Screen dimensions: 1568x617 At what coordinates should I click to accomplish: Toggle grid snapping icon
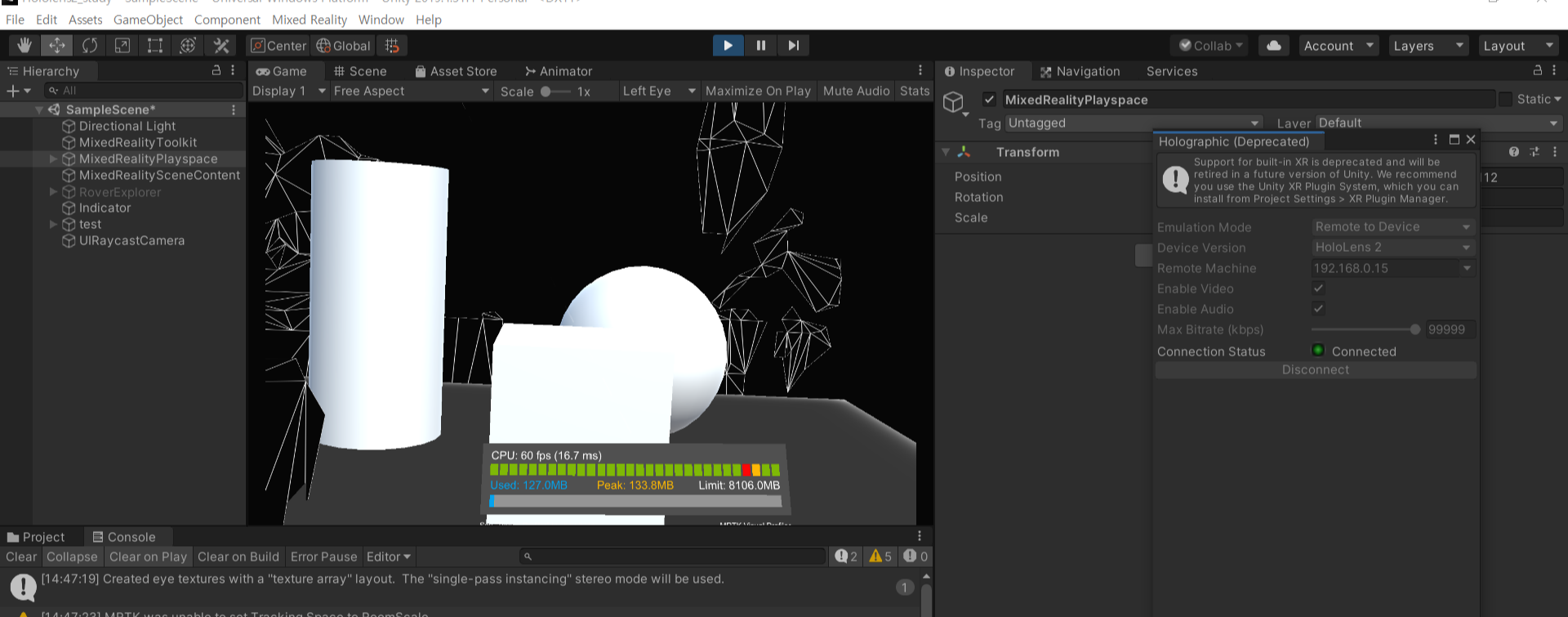[x=392, y=46]
